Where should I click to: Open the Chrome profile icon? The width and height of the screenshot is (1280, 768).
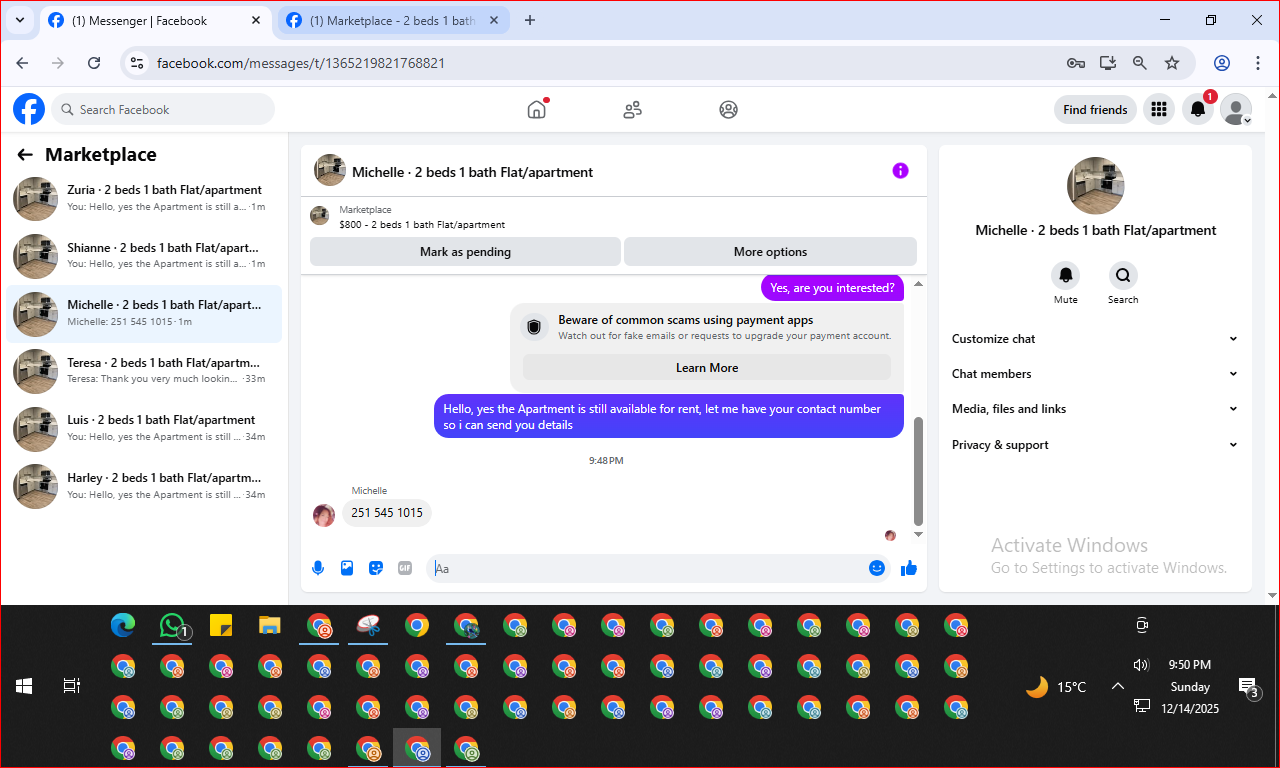(1222, 63)
